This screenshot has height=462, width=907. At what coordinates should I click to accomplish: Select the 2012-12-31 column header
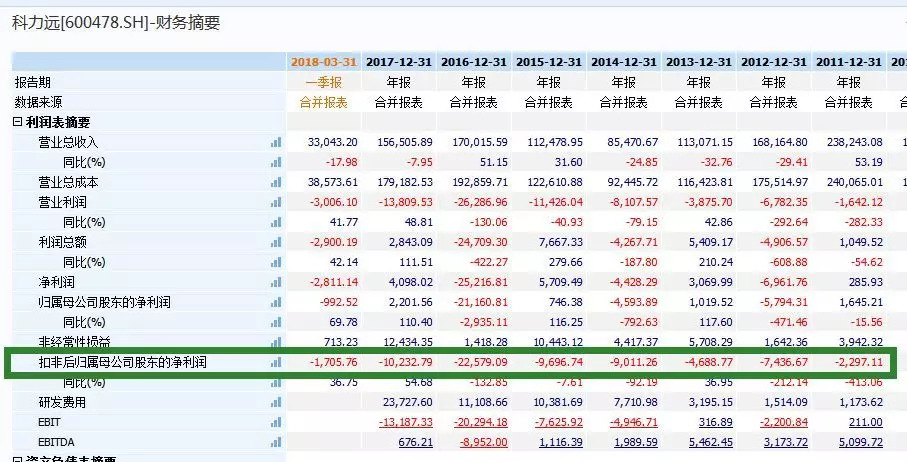click(774, 62)
